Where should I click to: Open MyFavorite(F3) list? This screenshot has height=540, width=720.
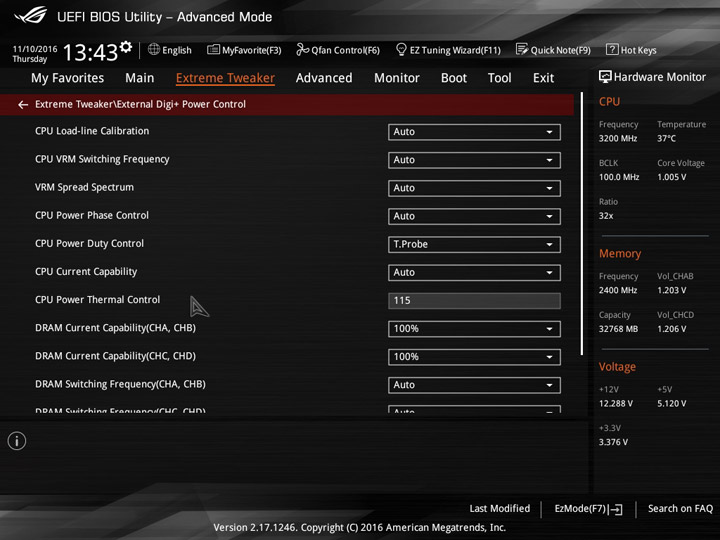point(244,50)
